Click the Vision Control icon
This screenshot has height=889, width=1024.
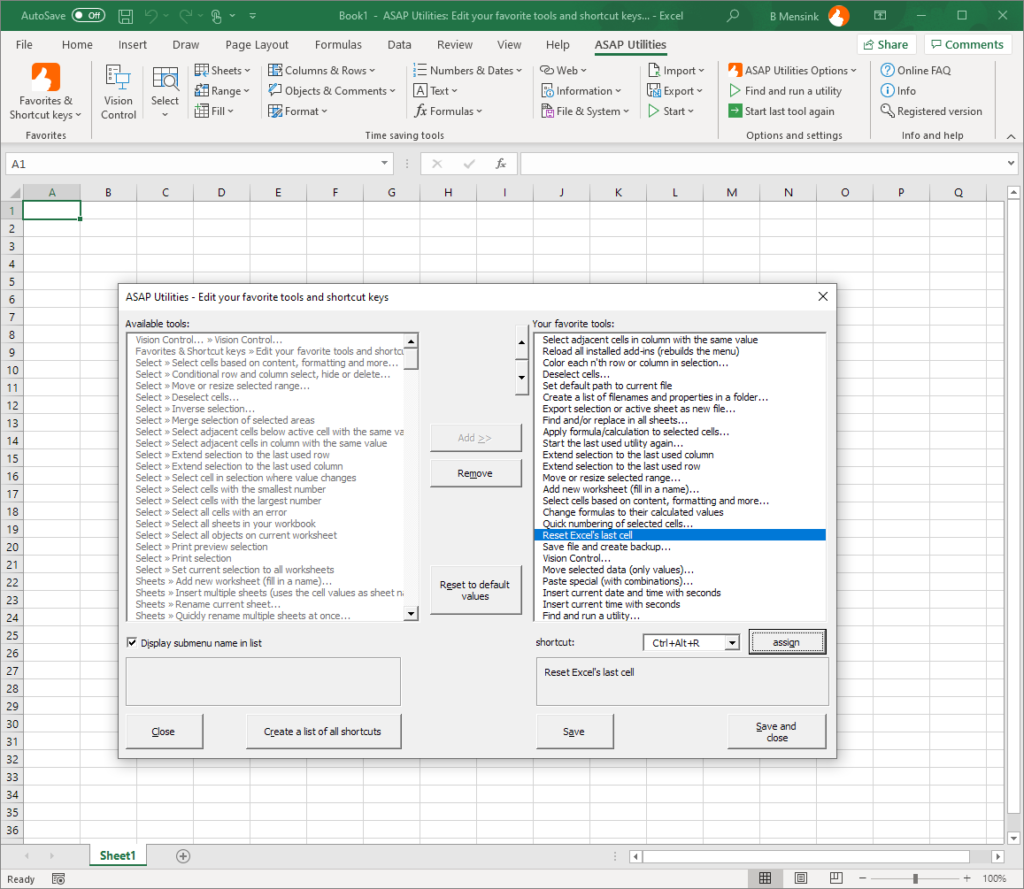pos(118,90)
